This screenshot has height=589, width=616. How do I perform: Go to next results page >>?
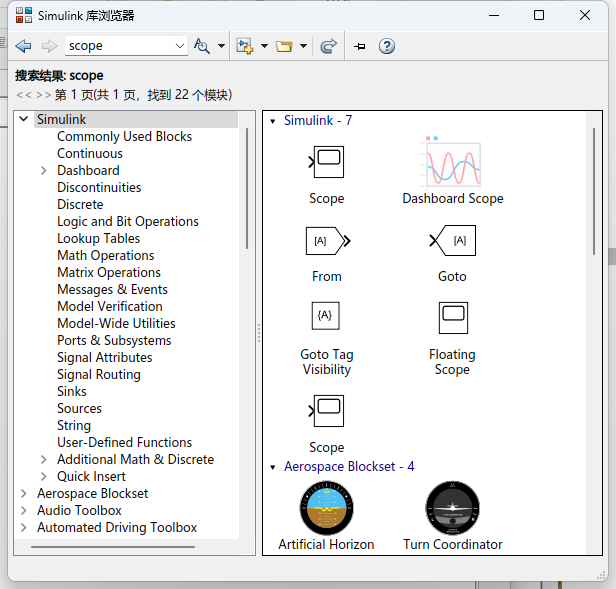(43, 95)
